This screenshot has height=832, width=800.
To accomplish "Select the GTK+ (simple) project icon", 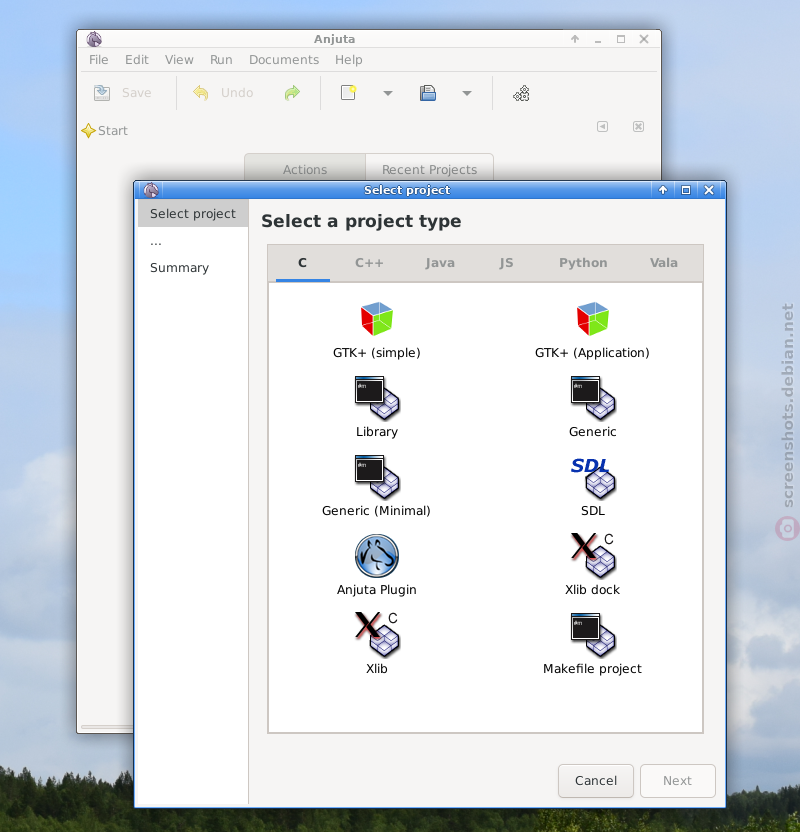I will tap(377, 319).
